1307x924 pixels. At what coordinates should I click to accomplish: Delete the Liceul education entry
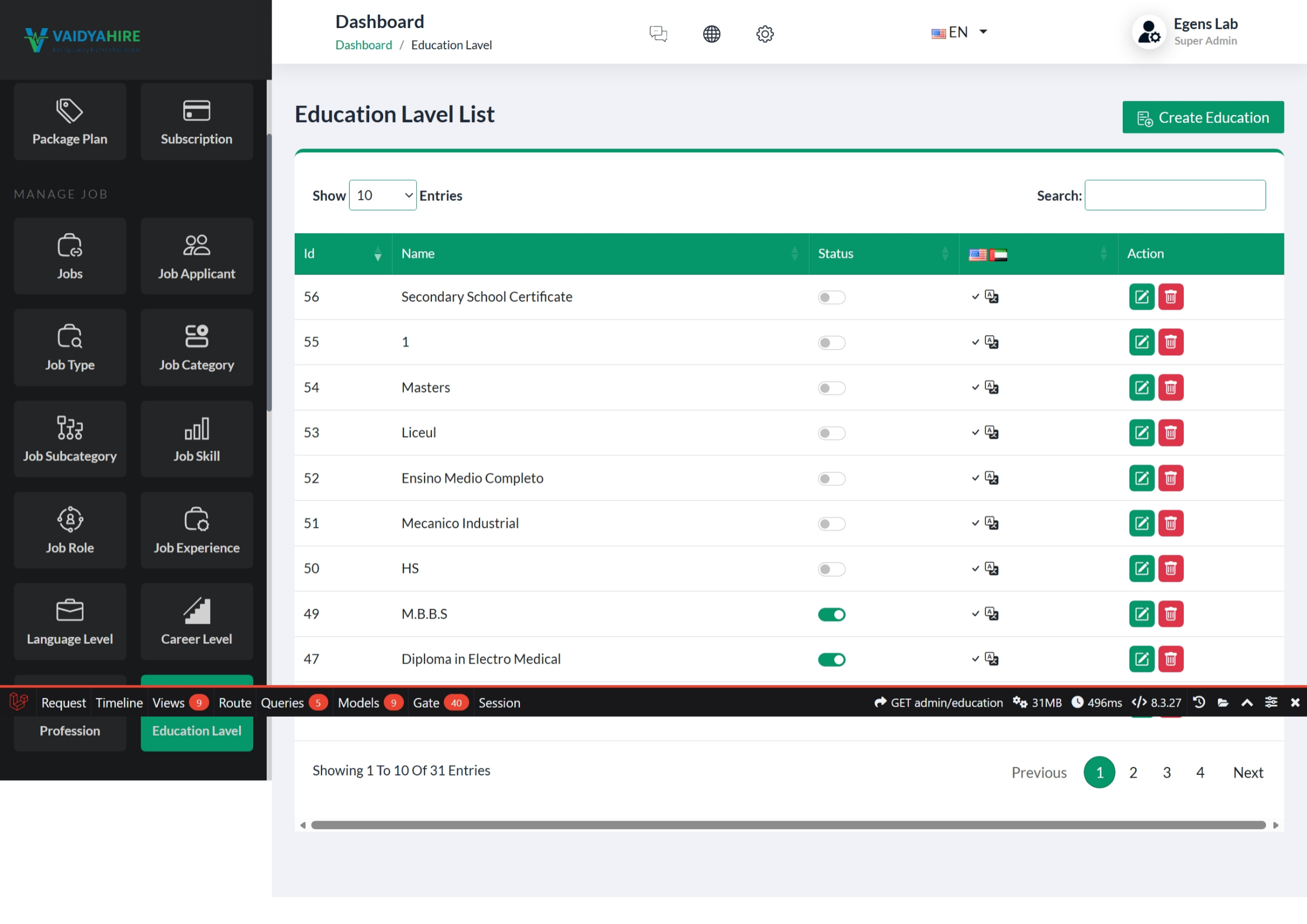pyautogui.click(x=1170, y=433)
